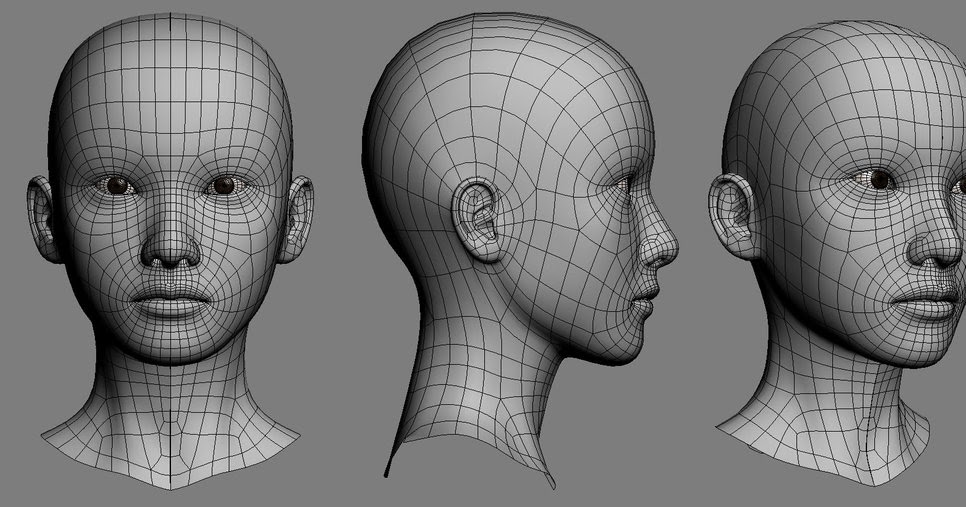
Task: Click the visible eye of the three-quarter head
Action: pyautogui.click(x=879, y=180)
